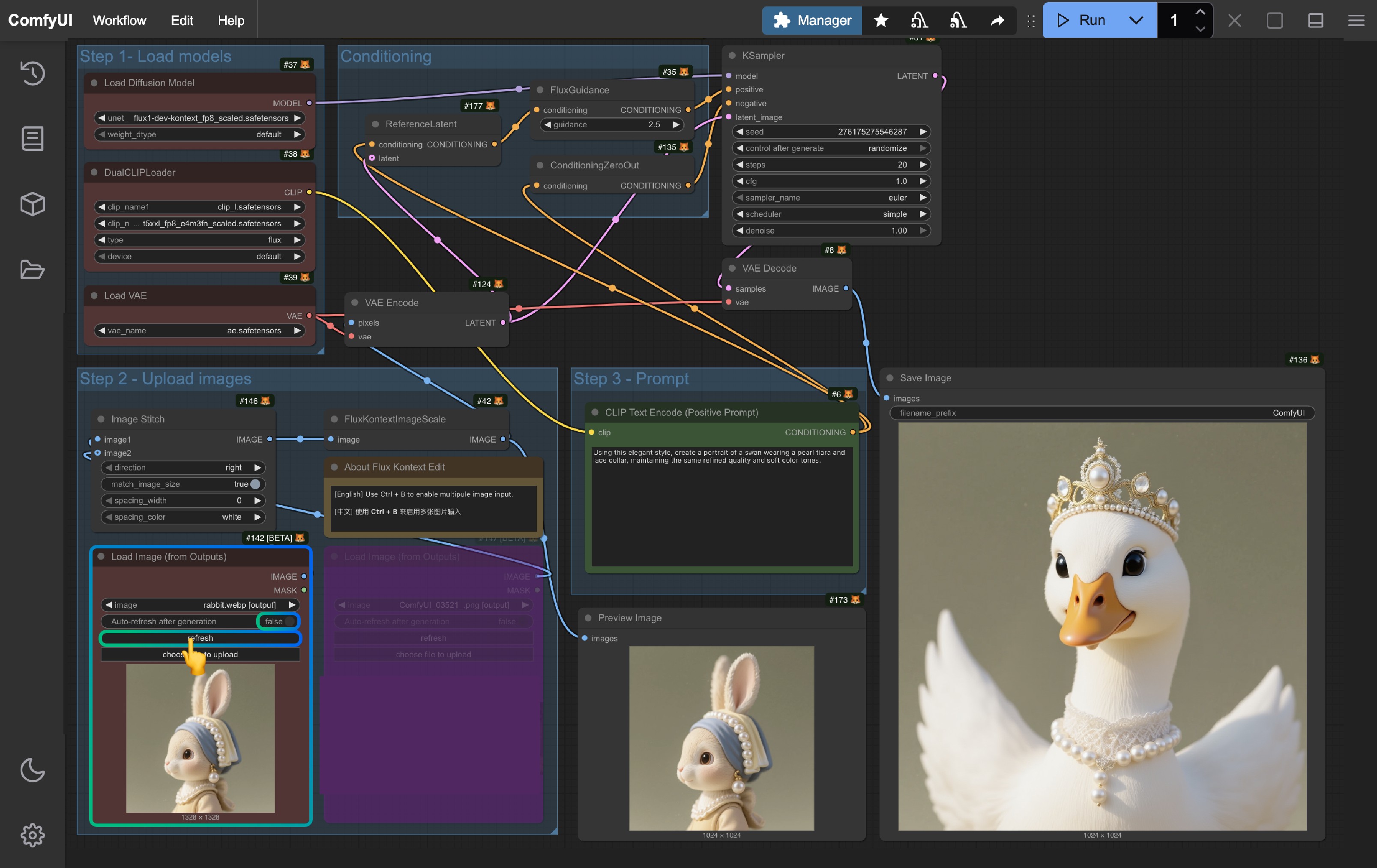Open the Edit menu
Viewport: 1377px width, 868px height.
point(181,21)
